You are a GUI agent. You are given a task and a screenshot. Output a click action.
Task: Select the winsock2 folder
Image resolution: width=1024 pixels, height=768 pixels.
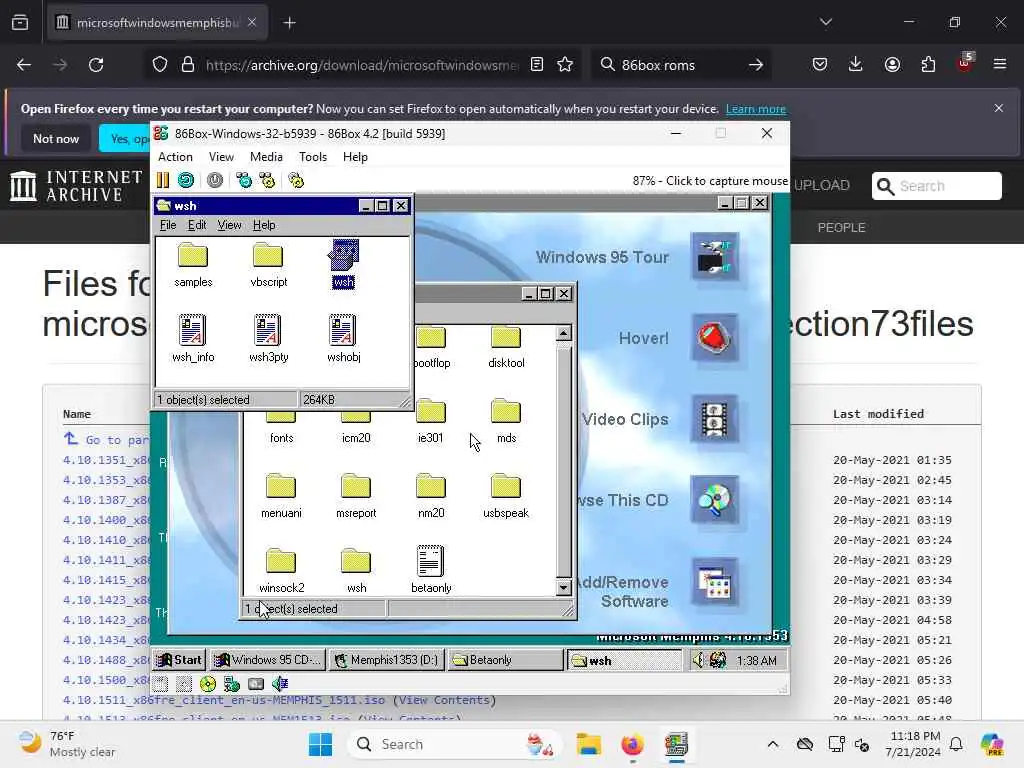tap(281, 571)
